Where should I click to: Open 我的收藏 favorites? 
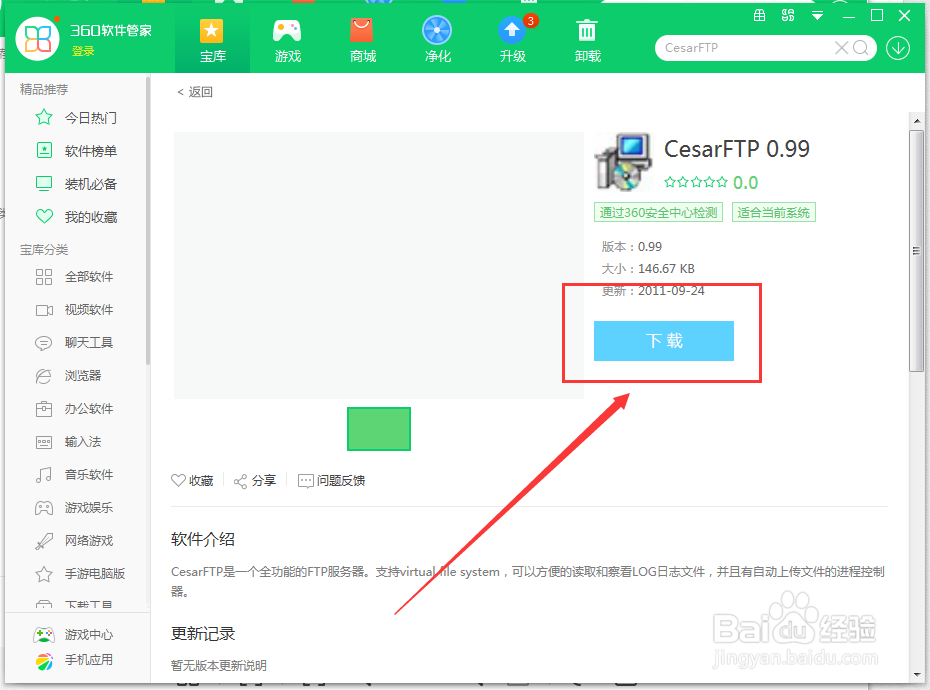coord(91,217)
